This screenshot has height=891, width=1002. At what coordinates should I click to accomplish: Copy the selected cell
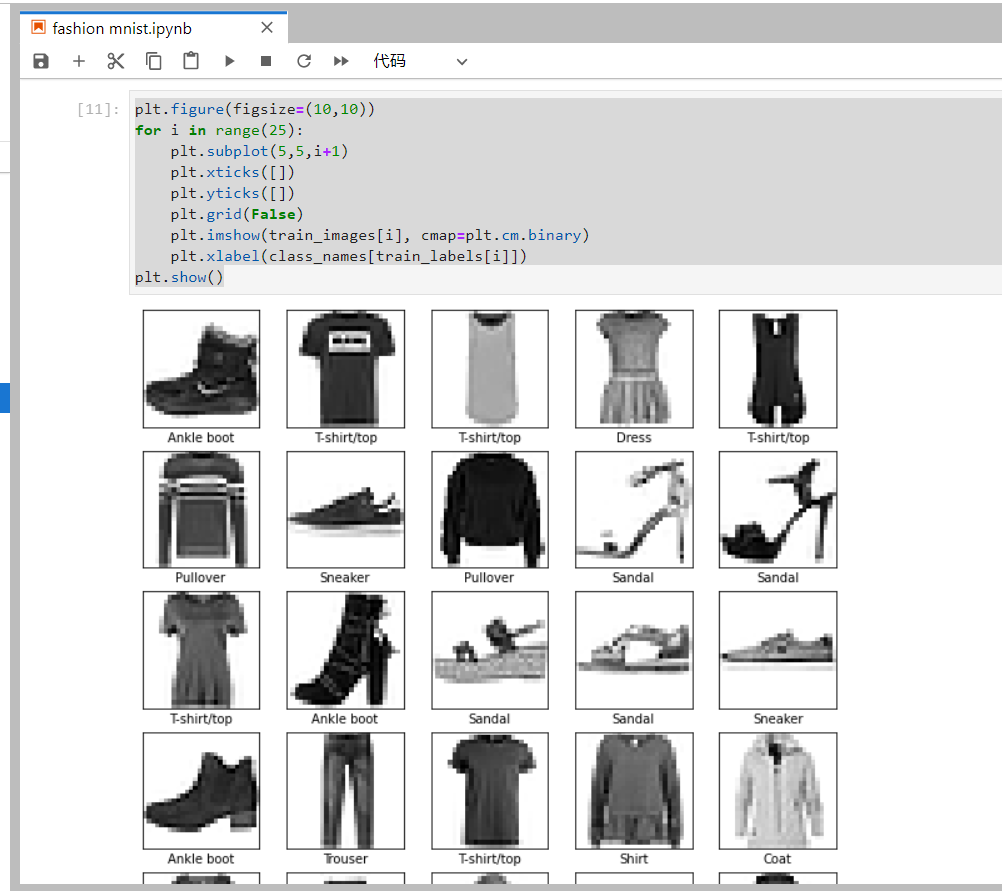(x=154, y=61)
